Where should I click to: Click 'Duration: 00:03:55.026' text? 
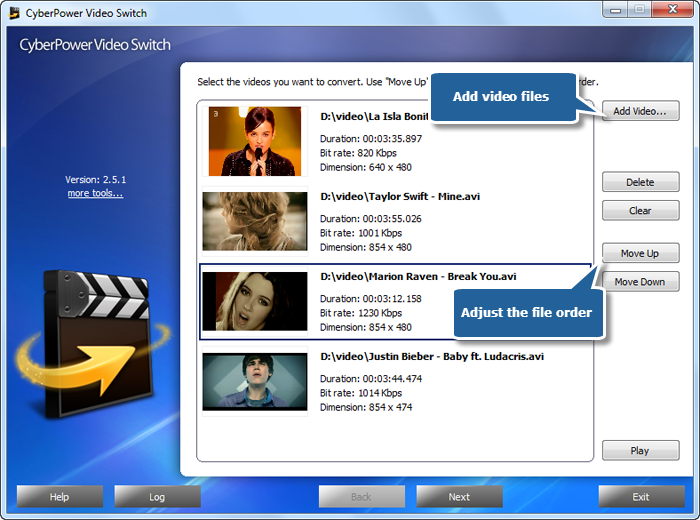(371, 219)
